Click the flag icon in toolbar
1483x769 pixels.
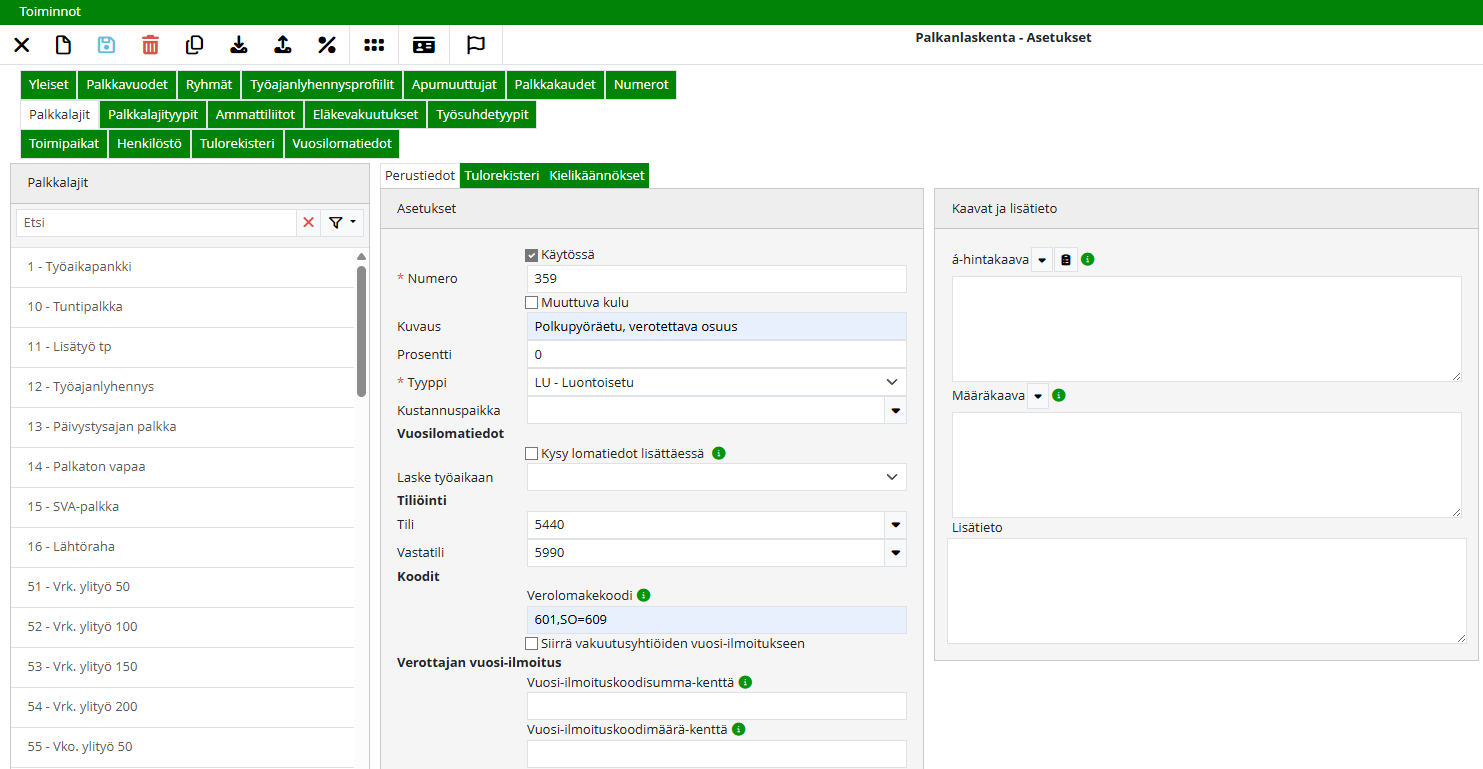pyautogui.click(x=476, y=45)
